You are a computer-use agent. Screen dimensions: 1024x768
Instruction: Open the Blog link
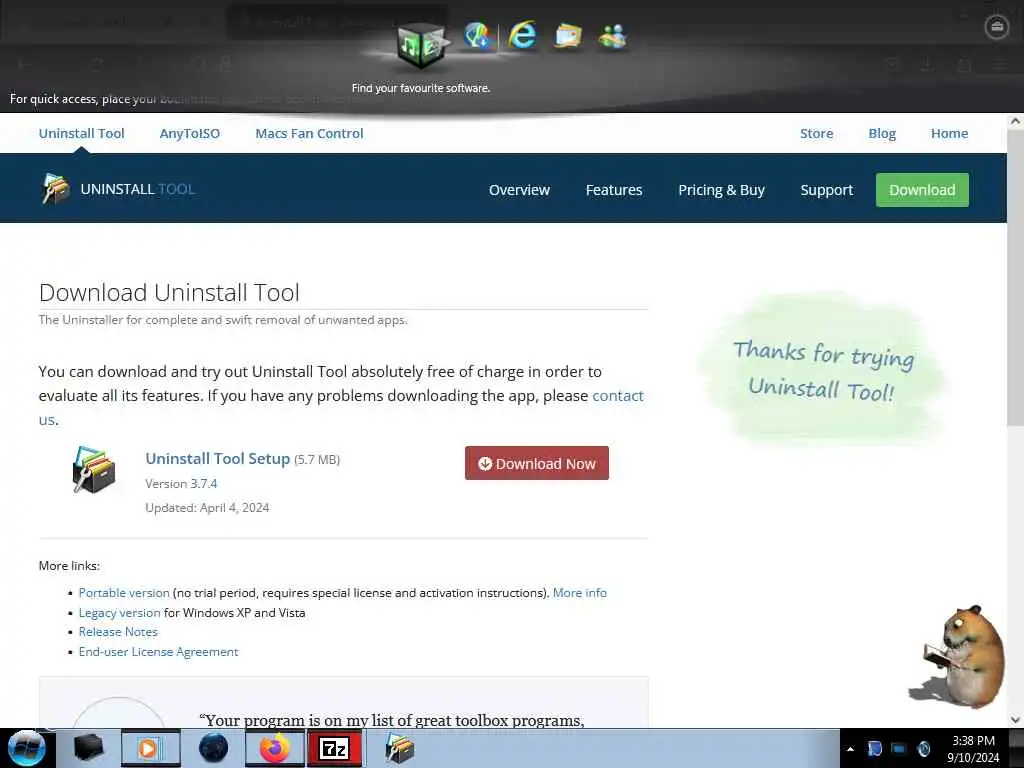click(x=882, y=133)
